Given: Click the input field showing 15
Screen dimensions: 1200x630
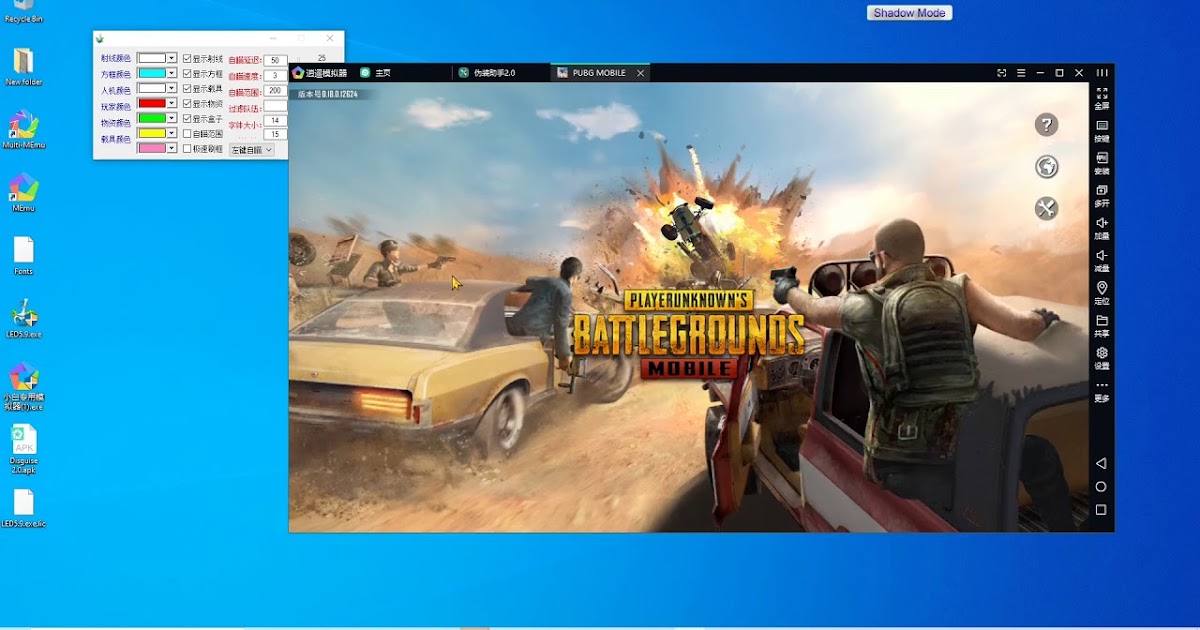Looking at the screenshot, I should (x=275, y=134).
